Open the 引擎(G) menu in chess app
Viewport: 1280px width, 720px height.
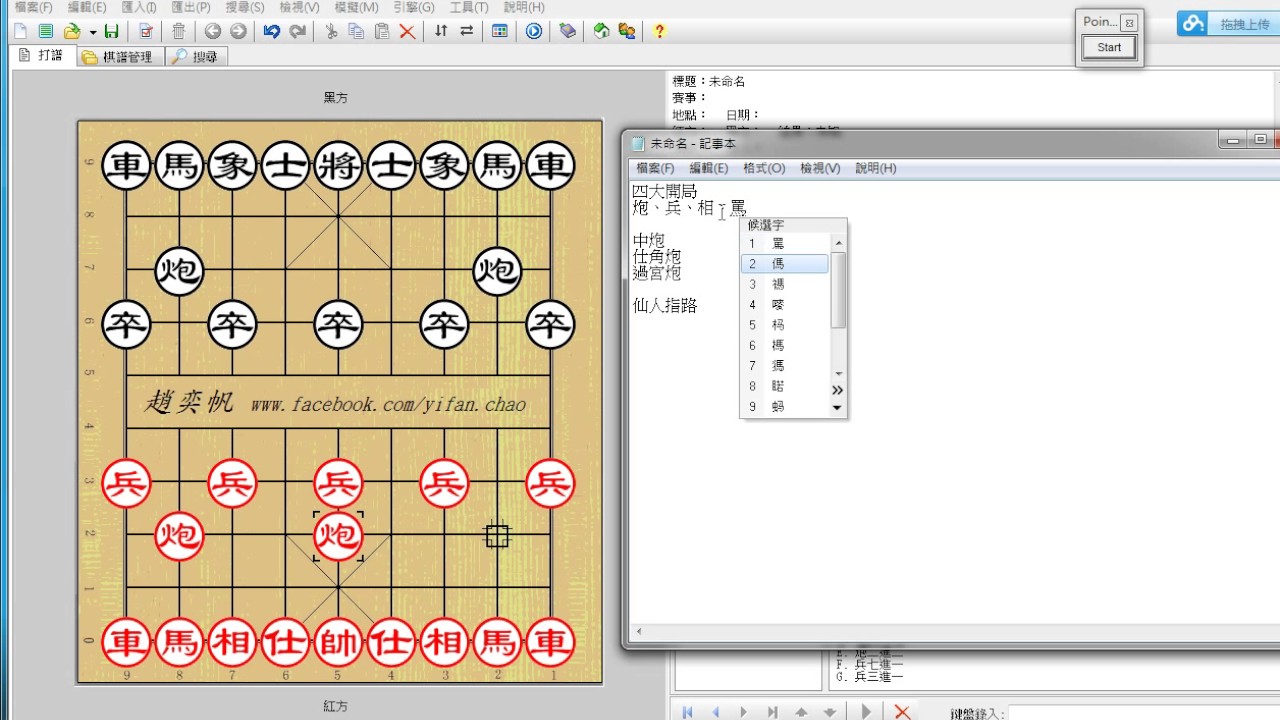tap(414, 7)
